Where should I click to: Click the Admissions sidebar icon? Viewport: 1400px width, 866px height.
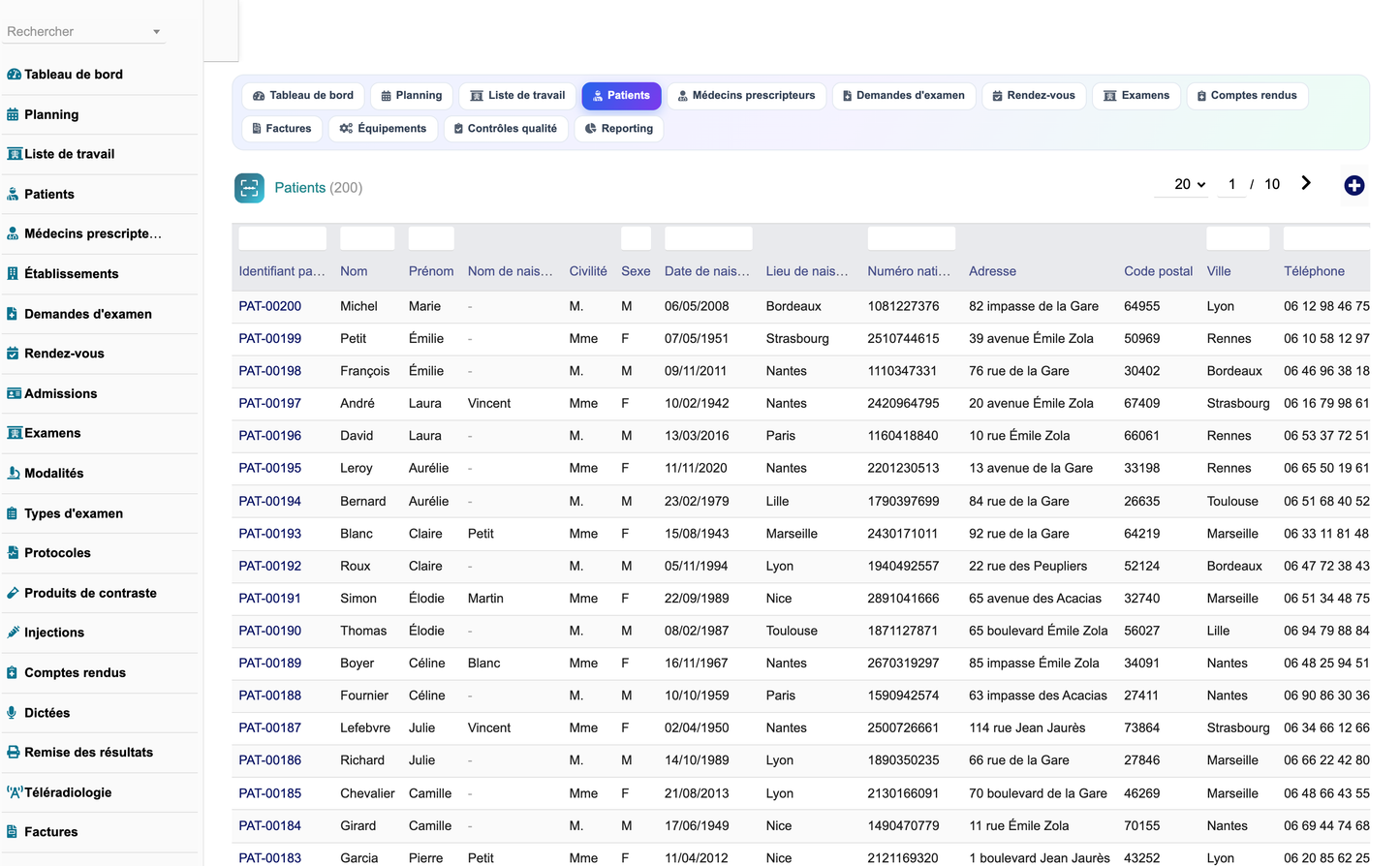(x=15, y=393)
